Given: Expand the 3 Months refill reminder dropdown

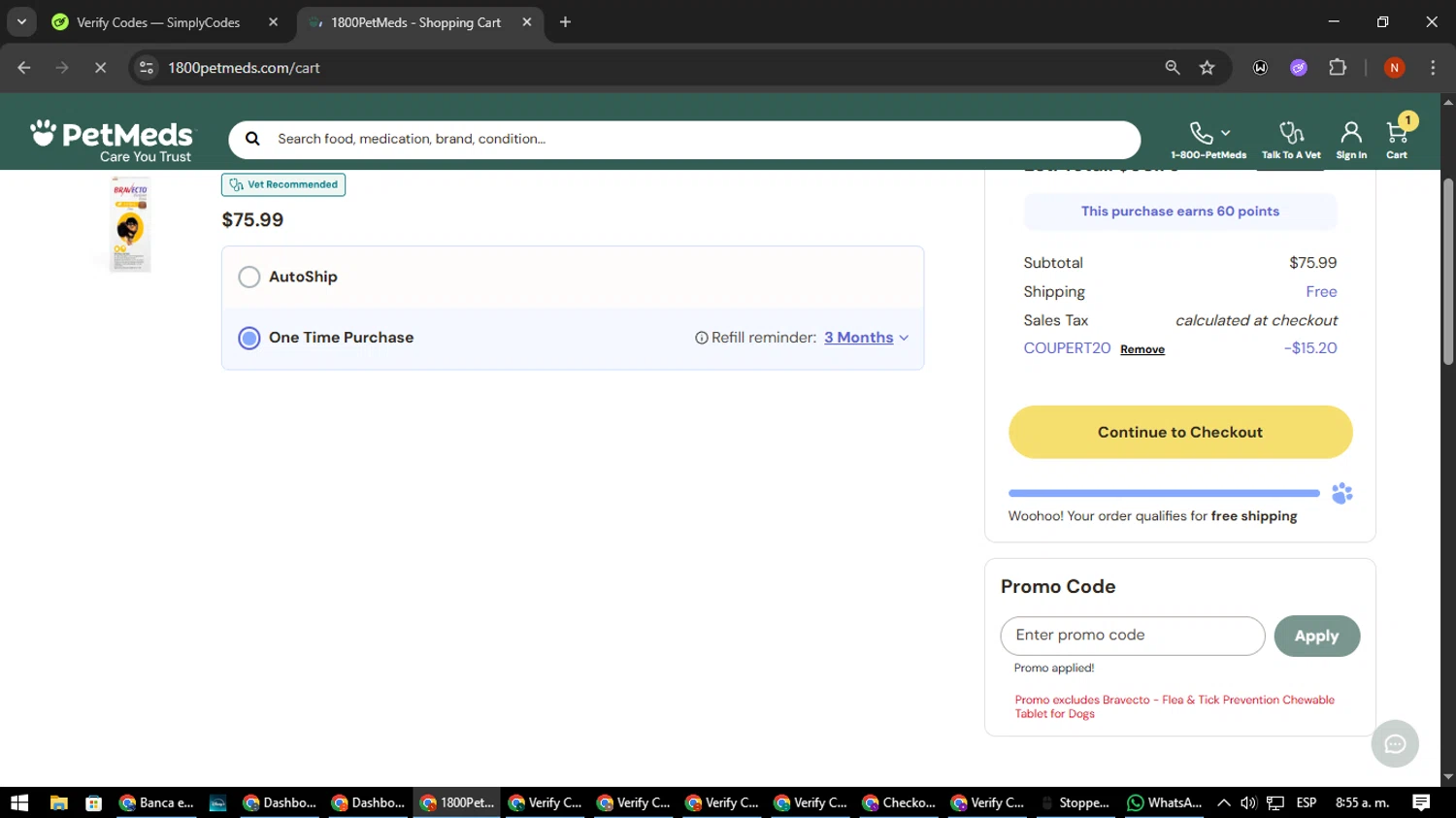Looking at the screenshot, I should point(866,338).
